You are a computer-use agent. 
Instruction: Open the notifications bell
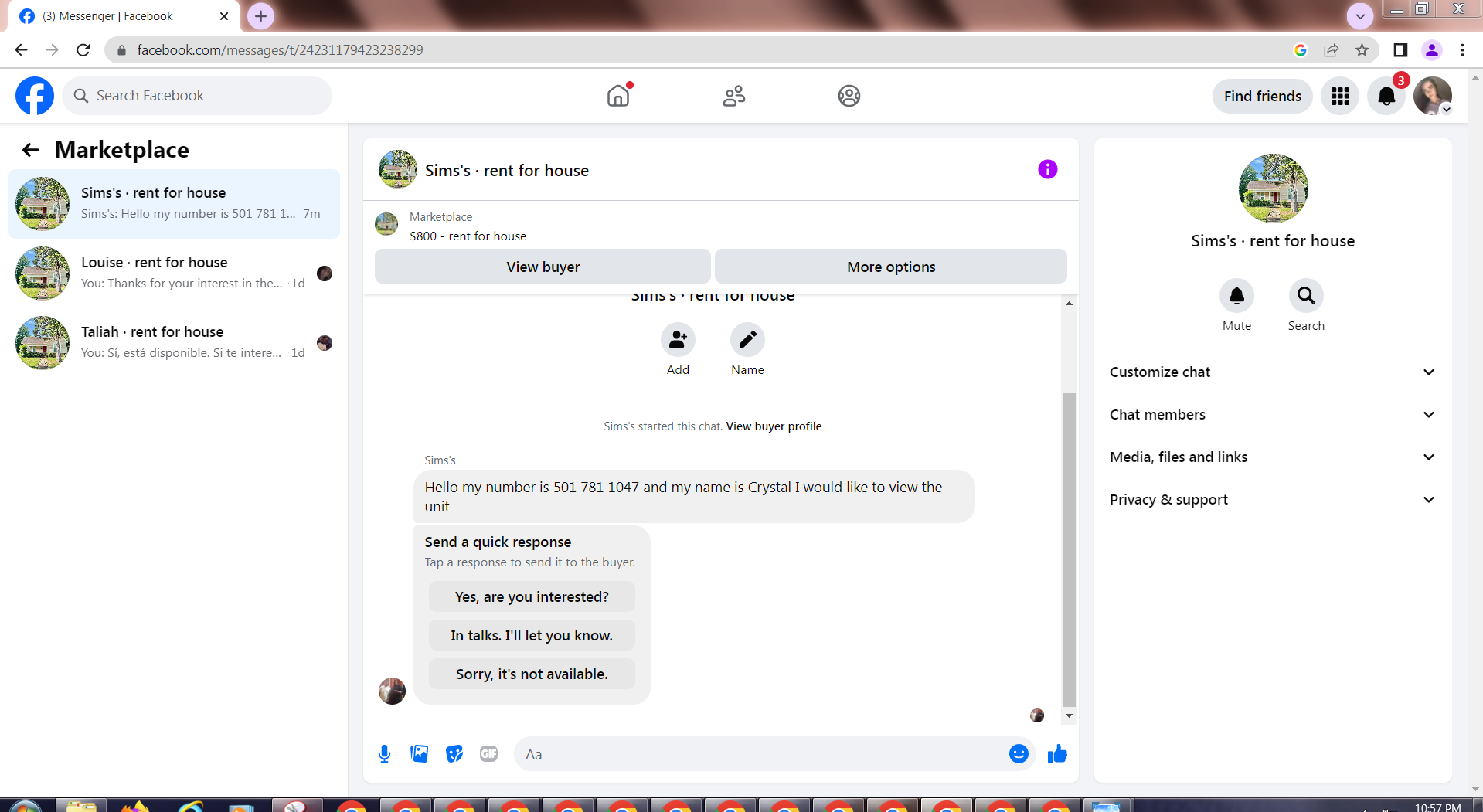click(1386, 96)
